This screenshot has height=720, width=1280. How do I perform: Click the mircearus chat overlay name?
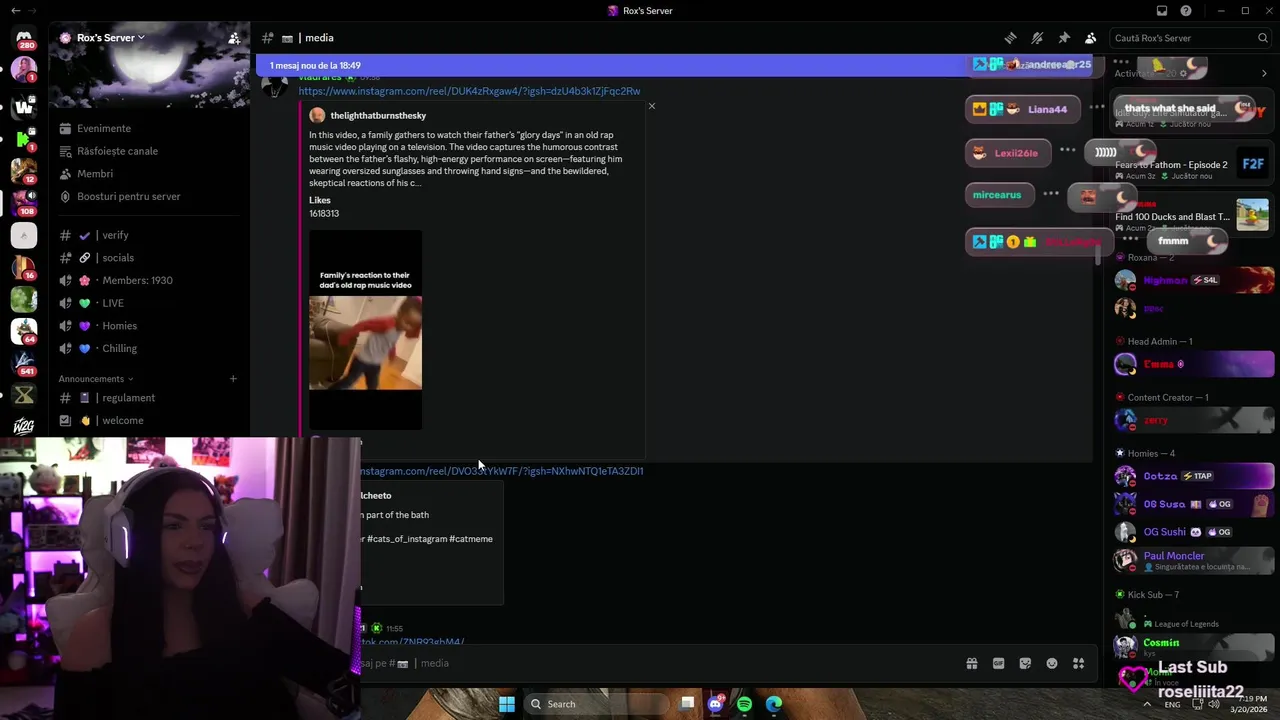[x=997, y=195]
